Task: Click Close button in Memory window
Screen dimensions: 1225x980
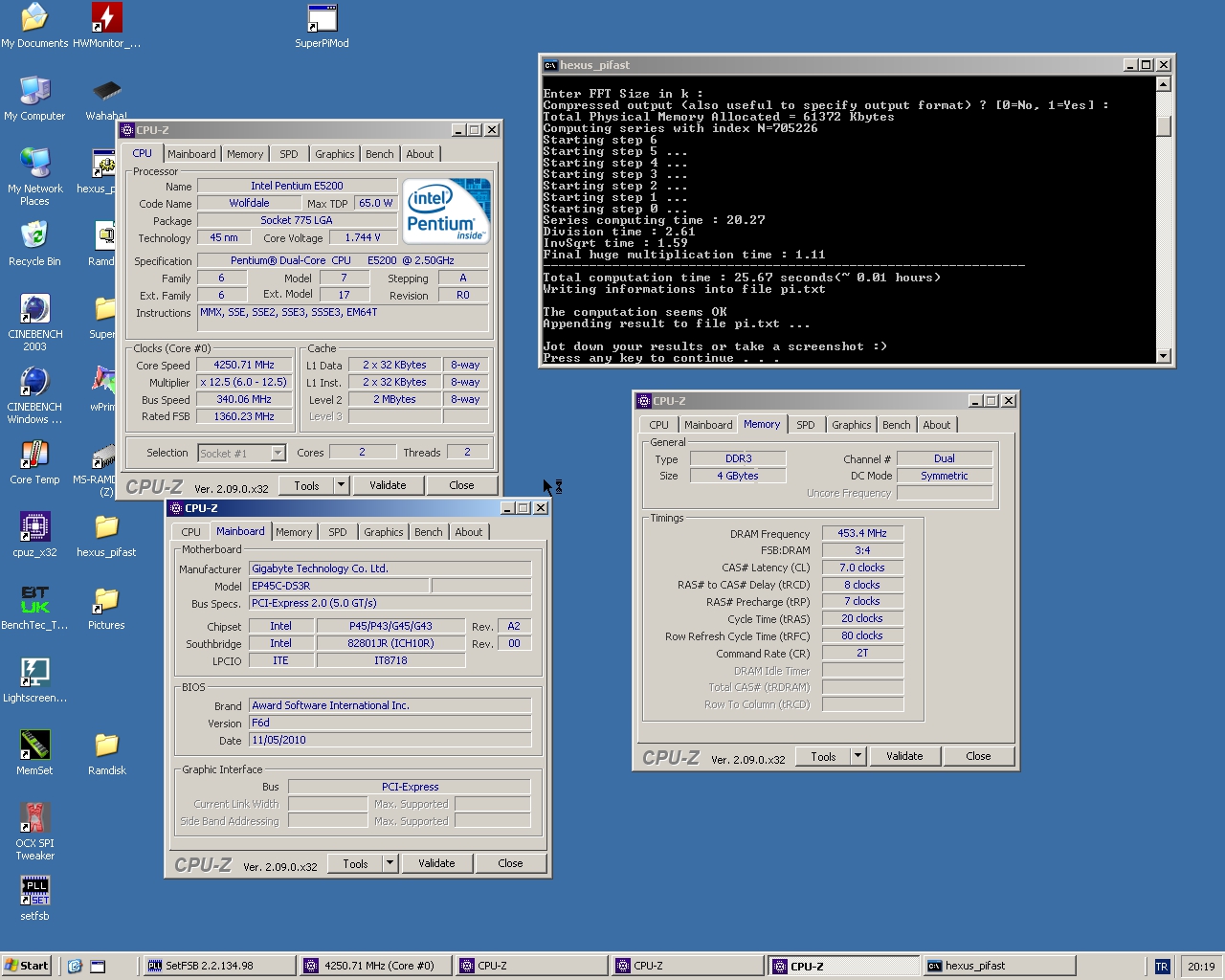Action: [978, 756]
